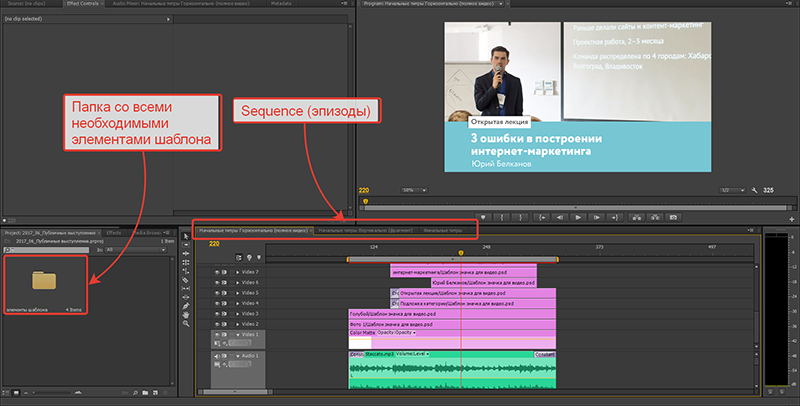Click the timeline playhead marker
This screenshot has width=800, height=406.
460,254
